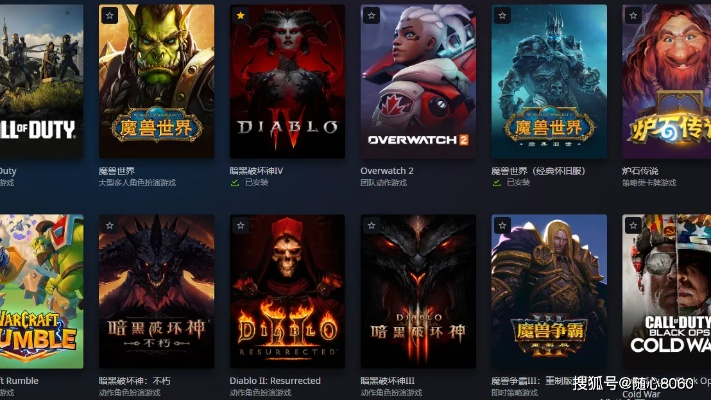Star the Call of Duty Cold War tile
Image resolution: width=711 pixels, height=400 pixels.
(633, 225)
